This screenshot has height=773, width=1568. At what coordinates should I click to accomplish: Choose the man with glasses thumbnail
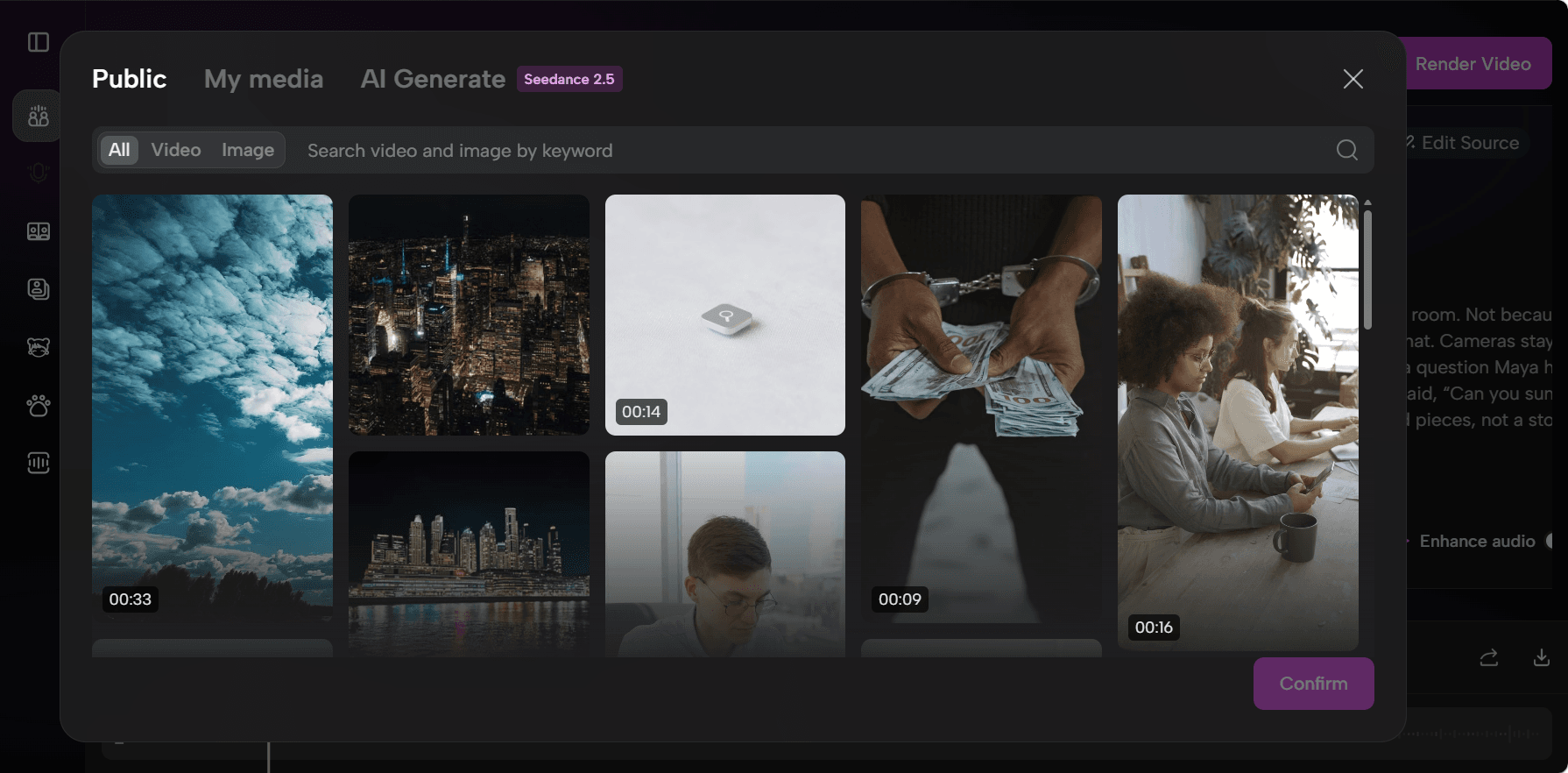(725, 554)
